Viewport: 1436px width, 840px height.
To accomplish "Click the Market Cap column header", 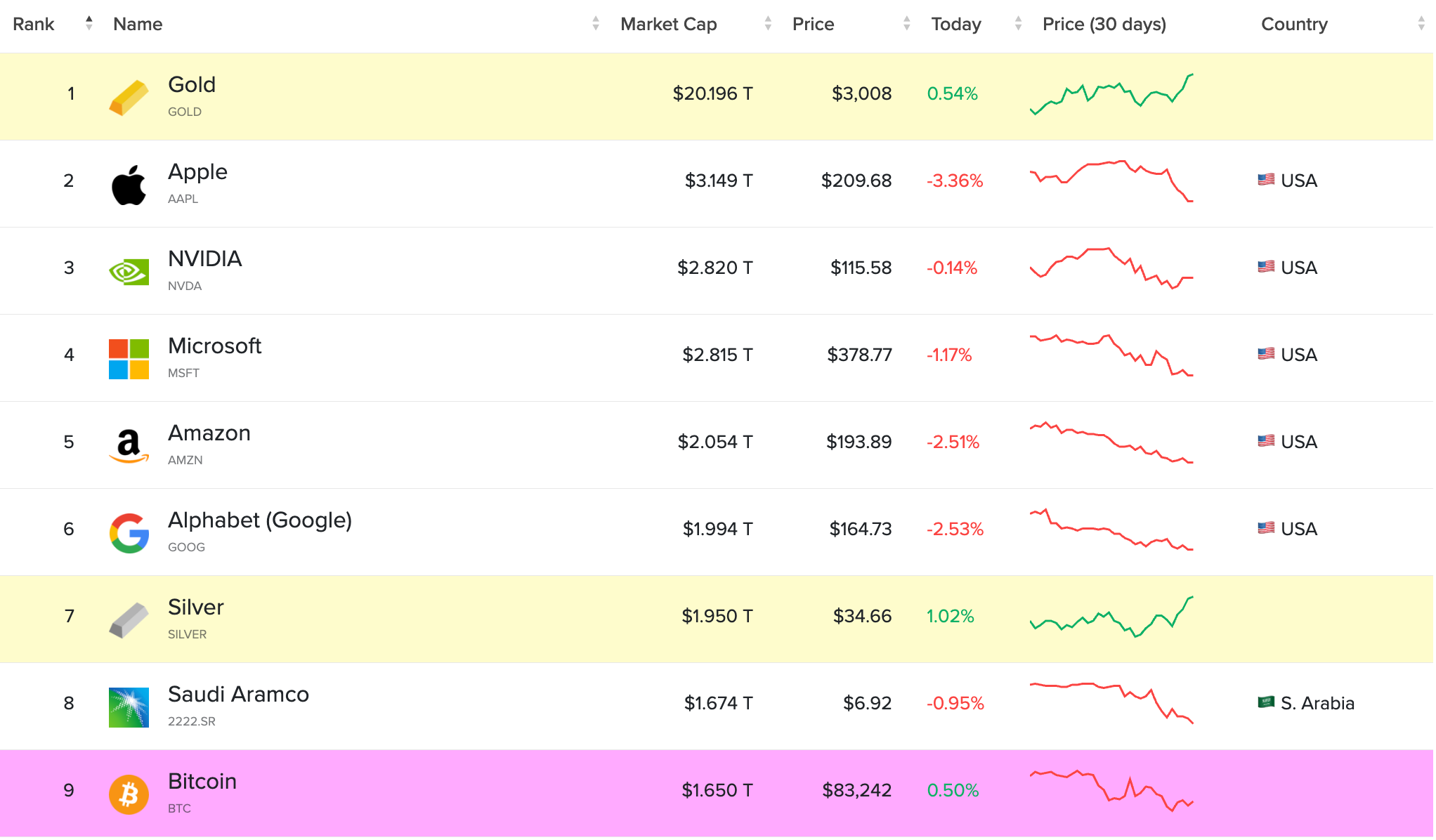I will pos(669,24).
